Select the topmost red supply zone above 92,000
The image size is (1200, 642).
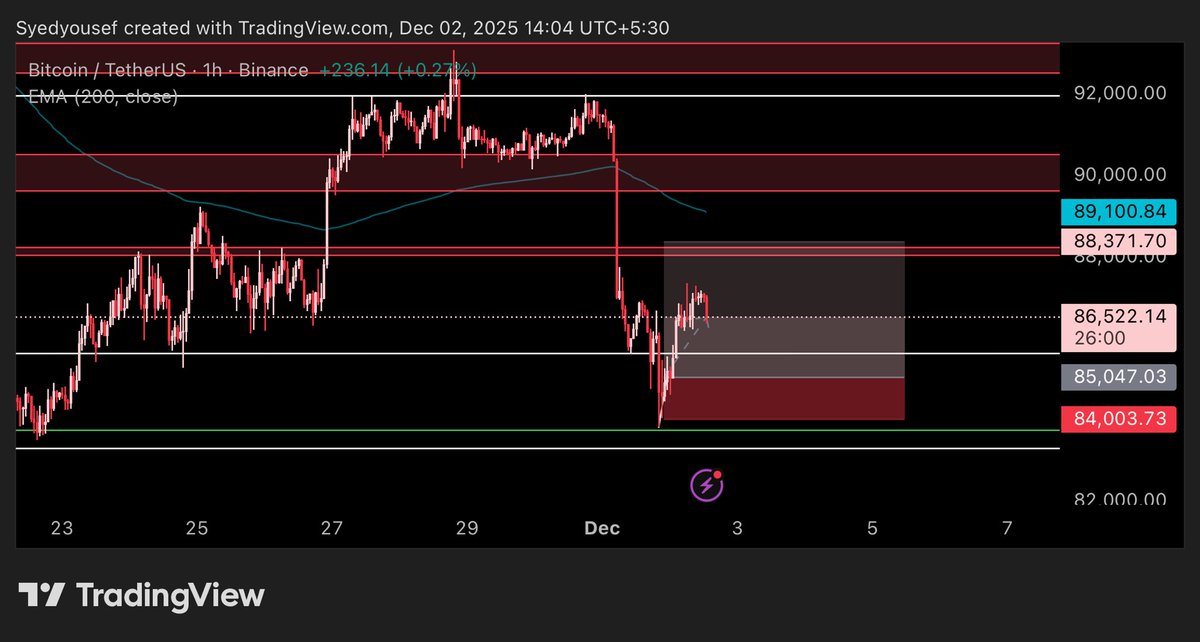536,58
